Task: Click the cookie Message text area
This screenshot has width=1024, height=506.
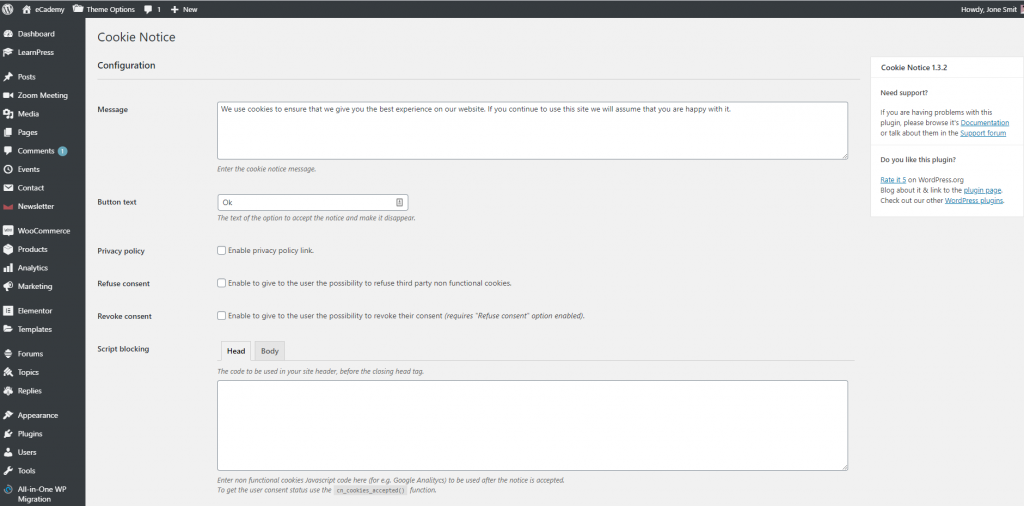Action: [532, 130]
